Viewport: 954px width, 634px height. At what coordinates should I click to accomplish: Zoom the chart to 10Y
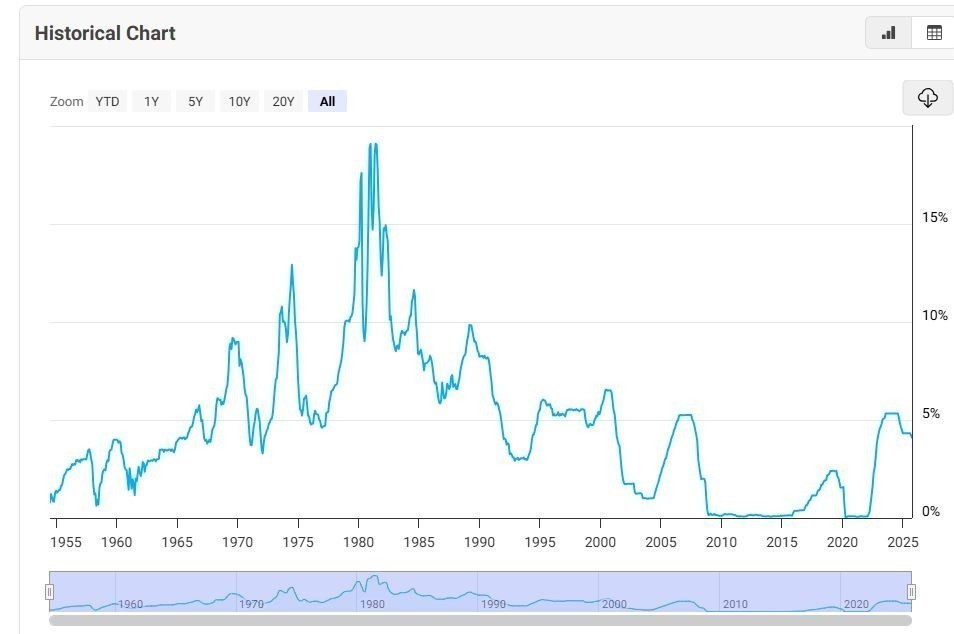(x=239, y=101)
